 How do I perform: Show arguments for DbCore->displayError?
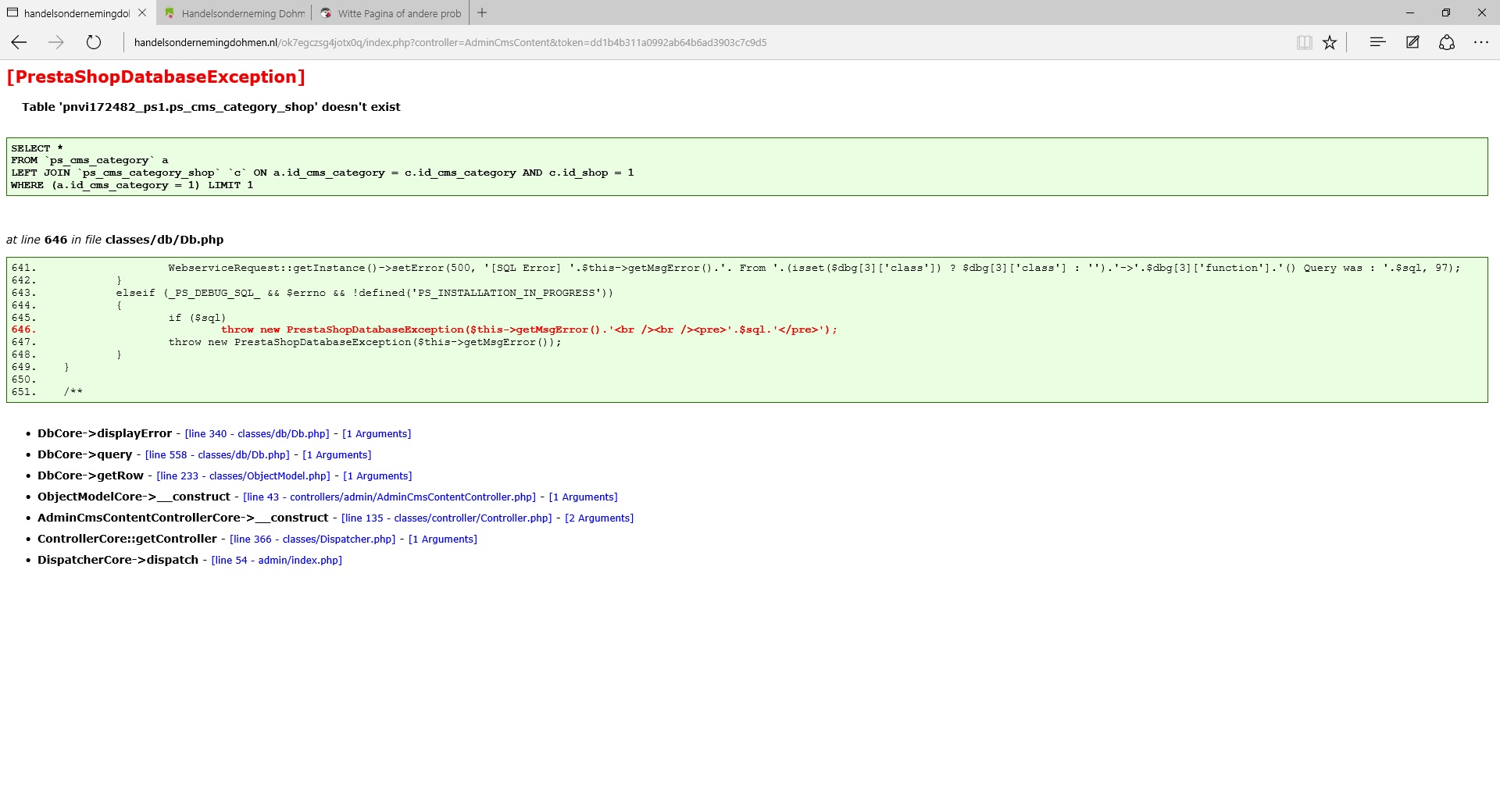(x=377, y=434)
